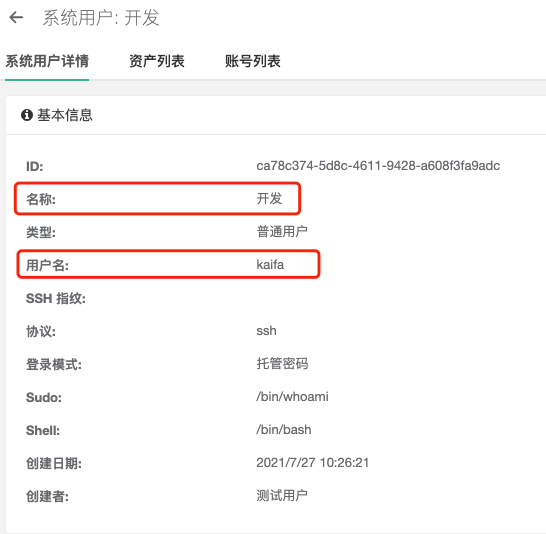Image resolution: width=546 pixels, height=534 pixels.
Task: Click the 创建者 value 测试用户
Action: [x=282, y=495]
